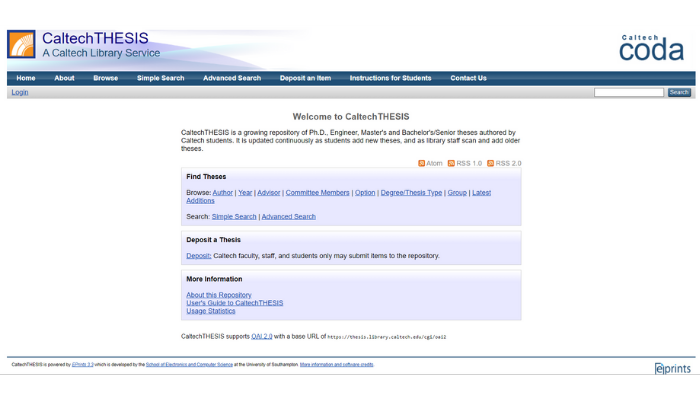Browse by Degree/Thesis Type

[411, 193]
